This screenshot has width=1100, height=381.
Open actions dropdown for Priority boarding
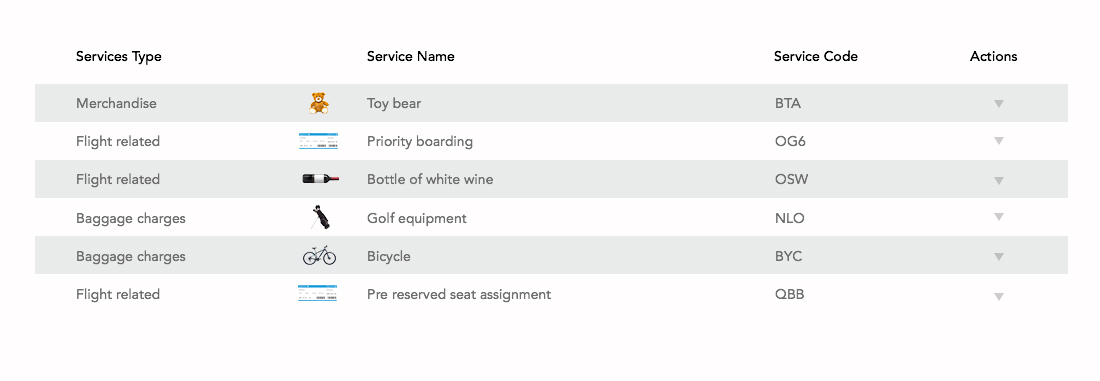coord(999,141)
